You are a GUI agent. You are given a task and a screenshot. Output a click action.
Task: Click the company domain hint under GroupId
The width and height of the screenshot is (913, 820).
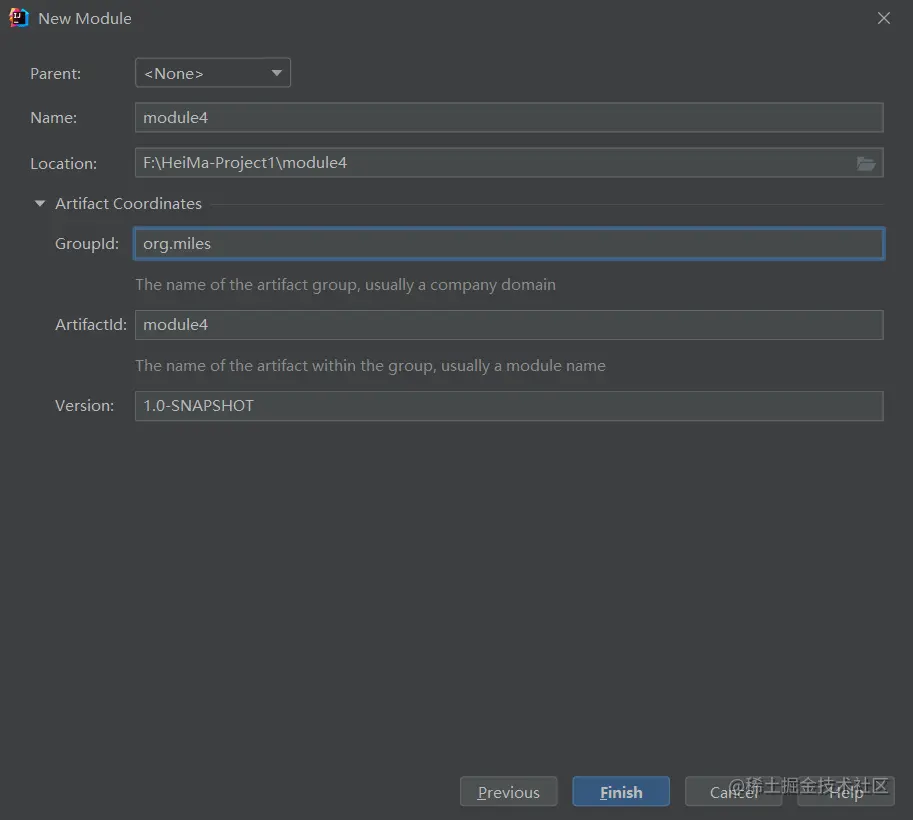[345, 285]
